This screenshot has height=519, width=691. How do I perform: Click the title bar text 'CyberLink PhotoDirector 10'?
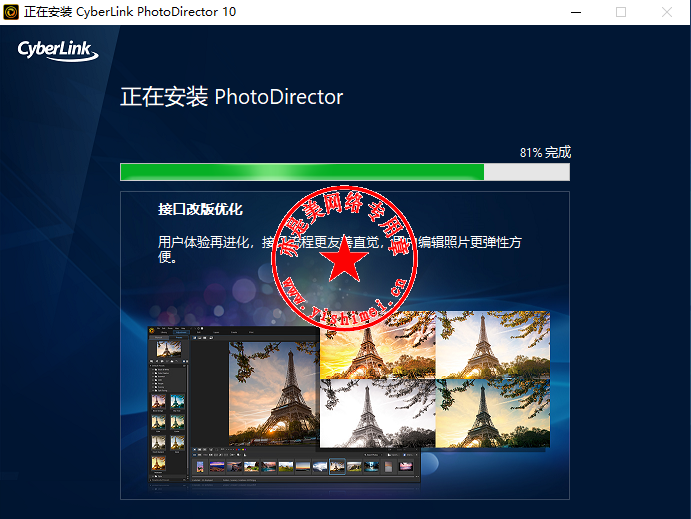pyautogui.click(x=156, y=12)
